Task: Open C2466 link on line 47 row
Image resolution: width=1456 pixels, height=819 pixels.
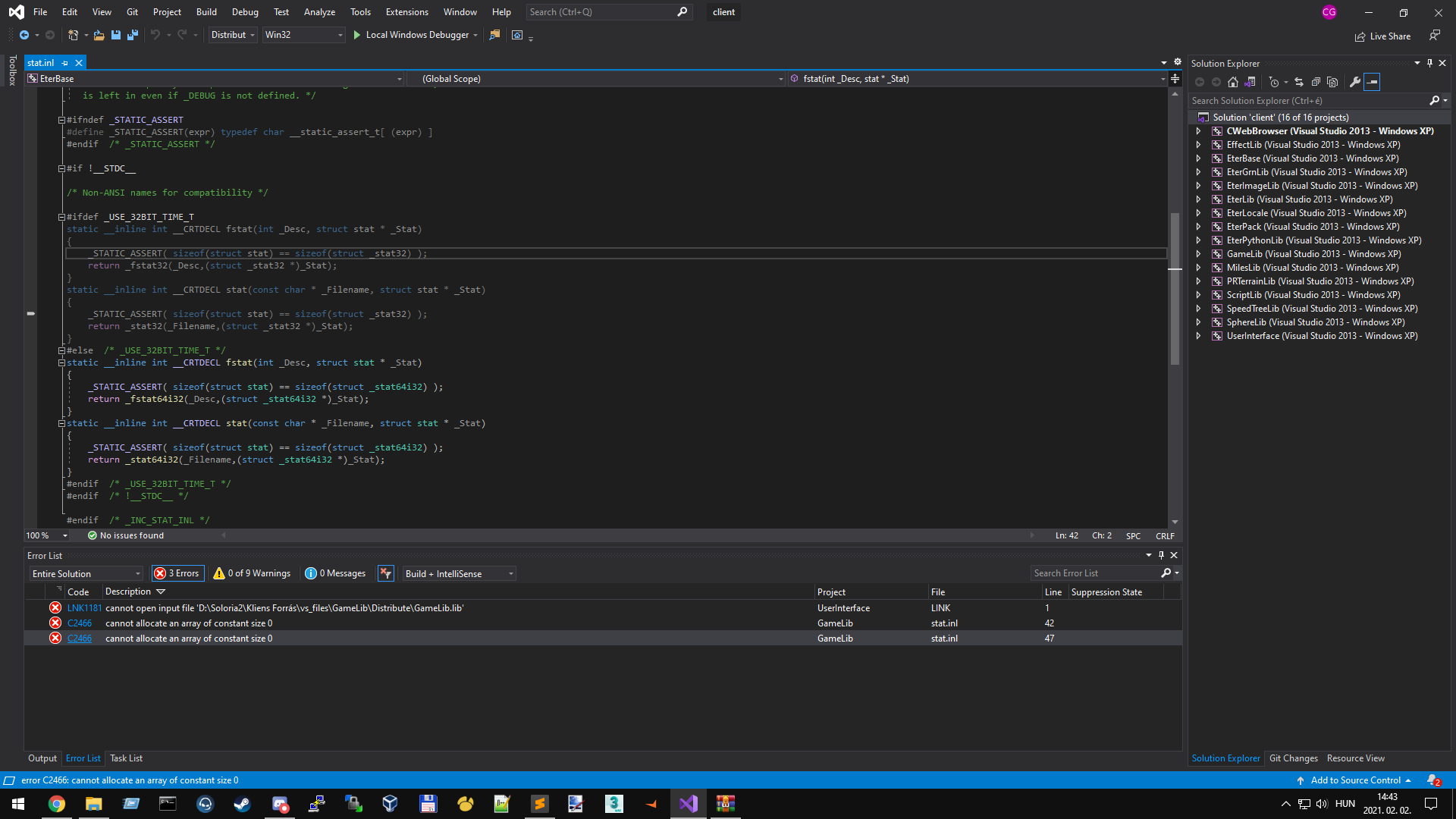Action: [80, 639]
